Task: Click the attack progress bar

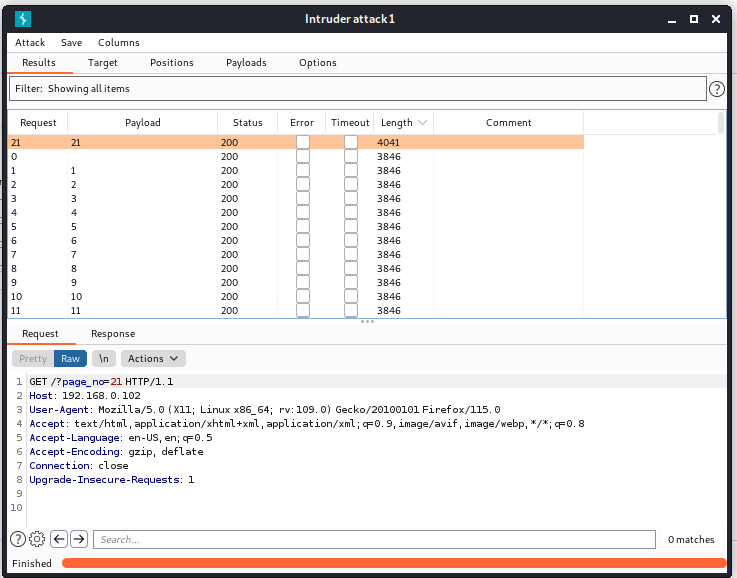Action: coord(394,563)
